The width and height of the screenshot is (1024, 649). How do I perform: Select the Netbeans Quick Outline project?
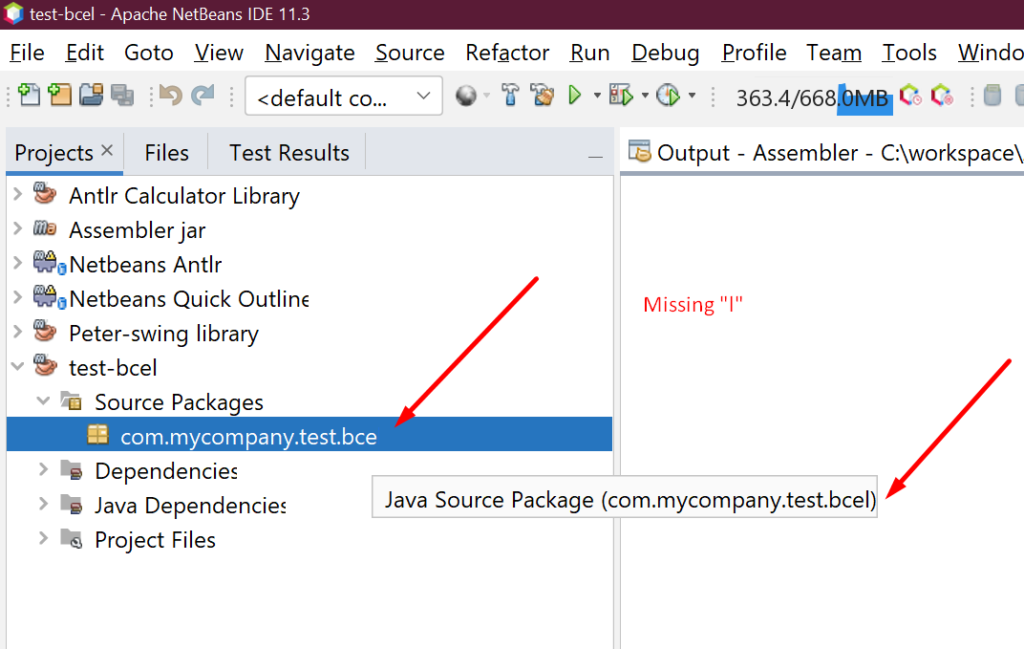point(189,298)
